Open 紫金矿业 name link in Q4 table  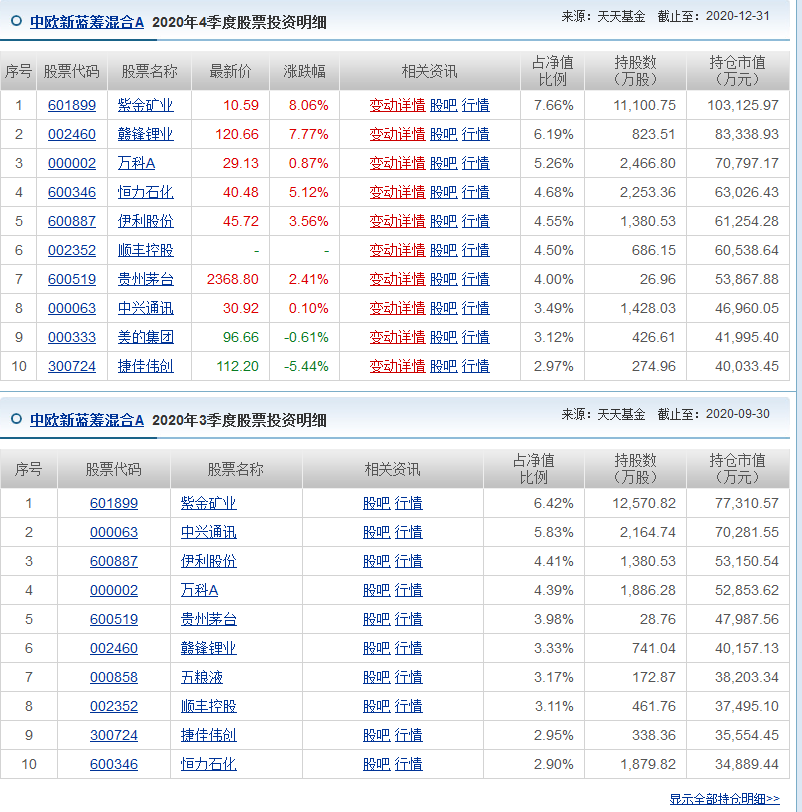(145, 106)
